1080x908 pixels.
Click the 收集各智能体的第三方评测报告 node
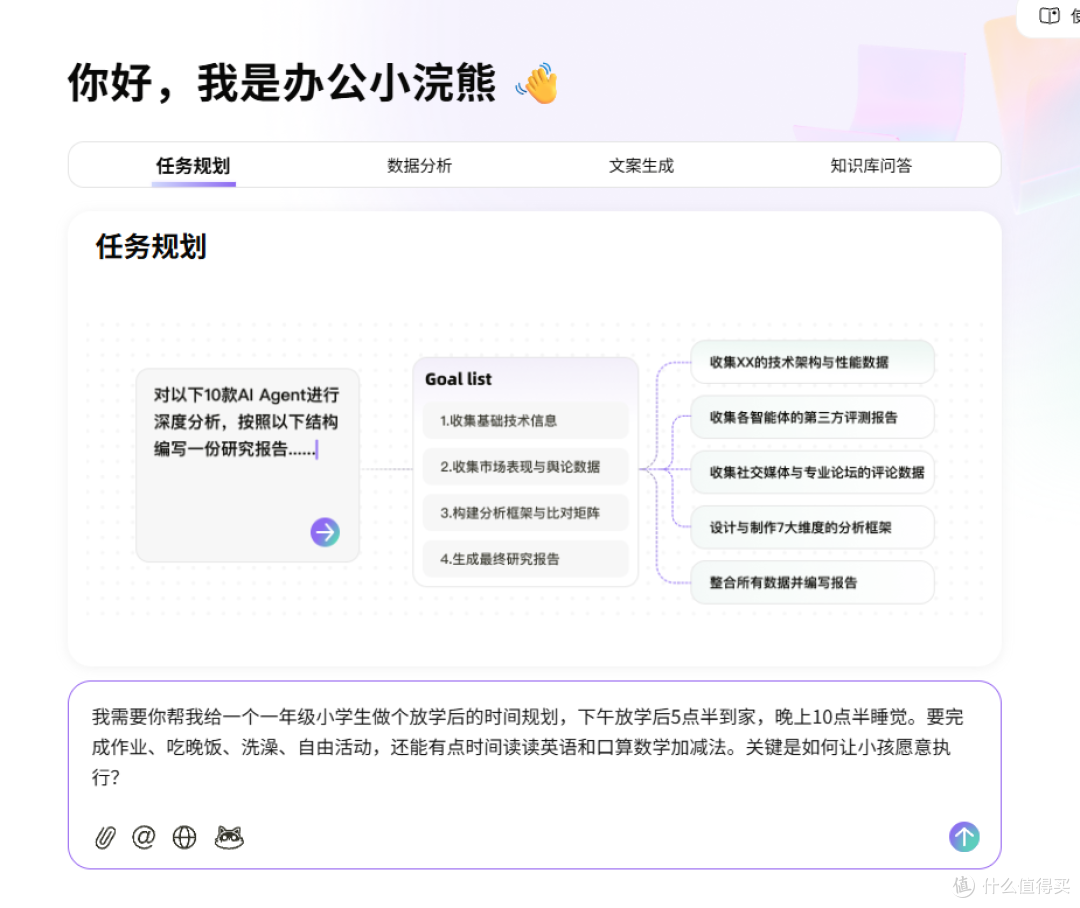pos(812,417)
